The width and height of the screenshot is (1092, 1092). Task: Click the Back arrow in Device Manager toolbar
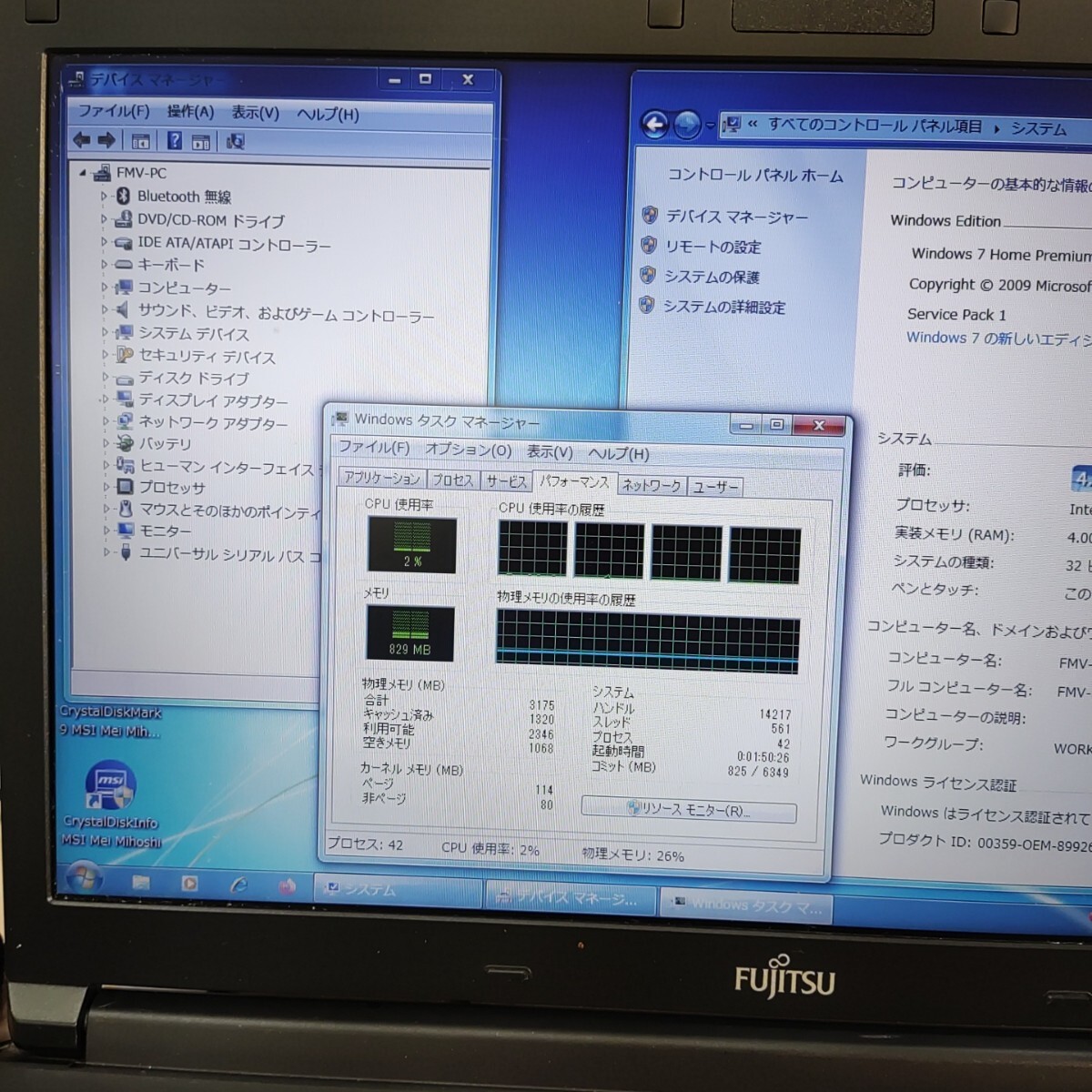(x=82, y=140)
